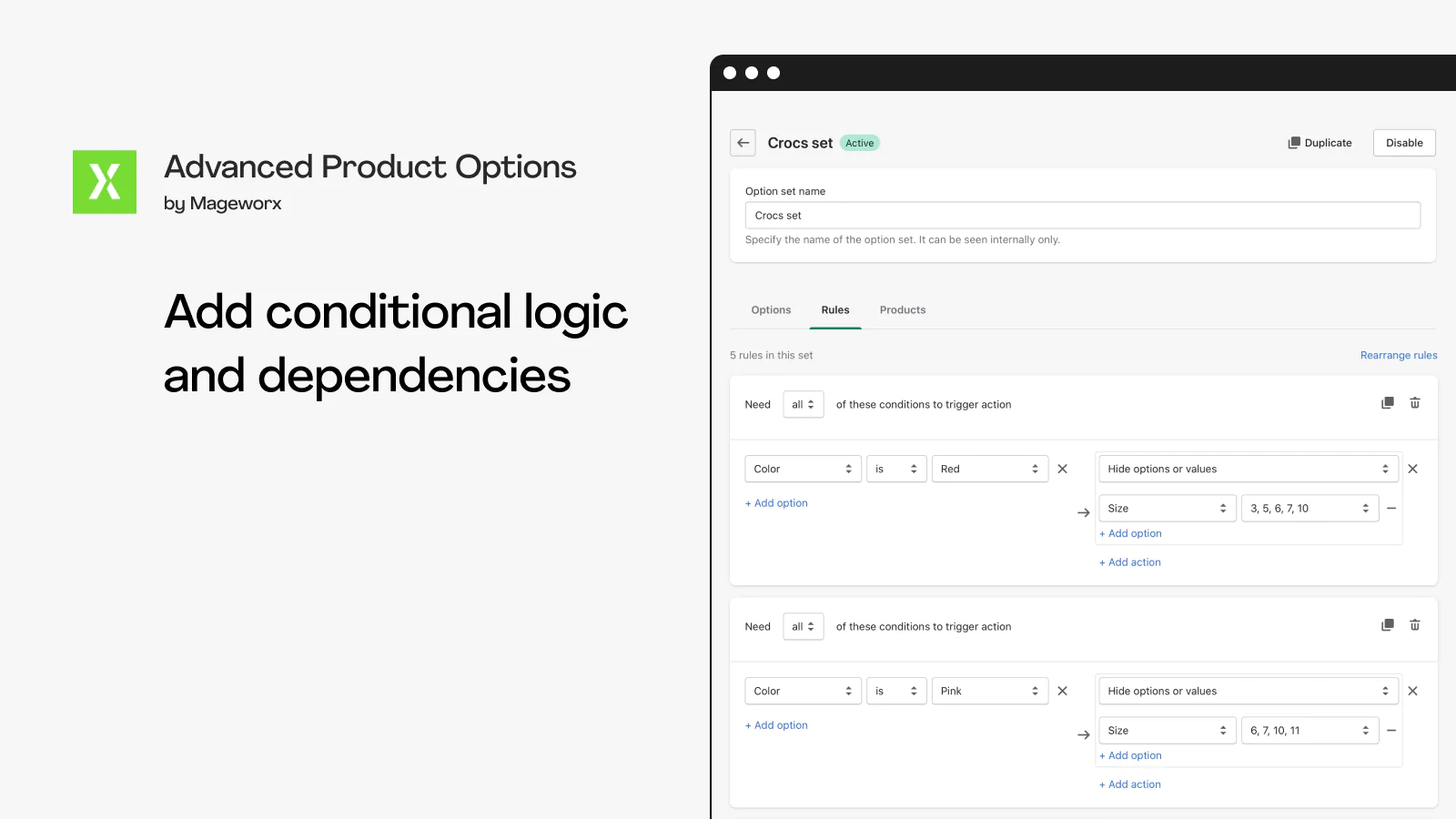Remove the Size 3, 5, 6, 7, 10 row with minus icon
This screenshot has height=819, width=1456.
click(x=1391, y=509)
